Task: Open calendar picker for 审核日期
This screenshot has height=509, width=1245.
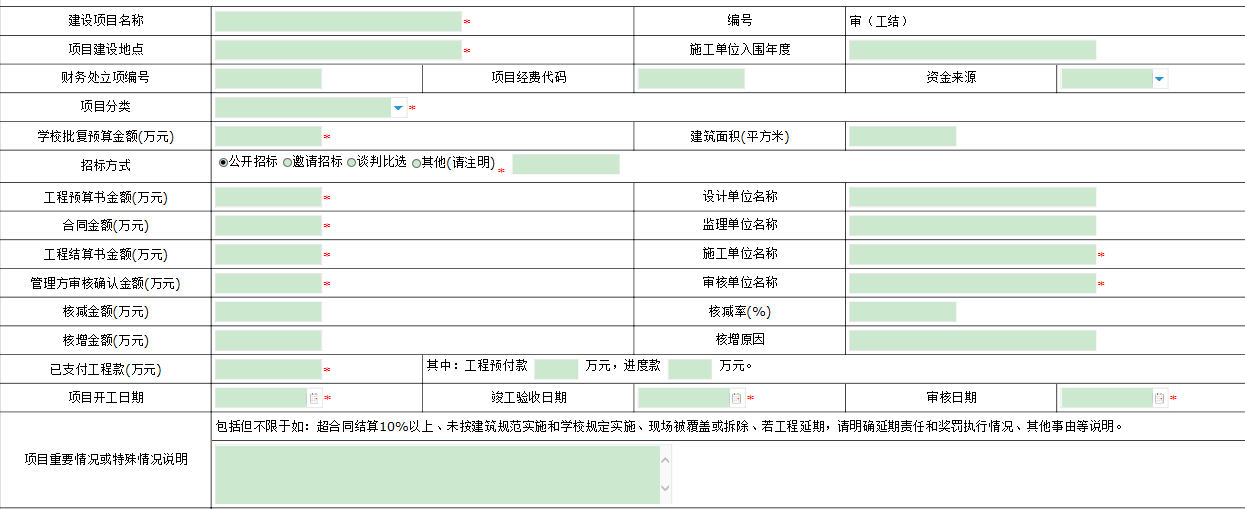Action: [x=1160, y=398]
